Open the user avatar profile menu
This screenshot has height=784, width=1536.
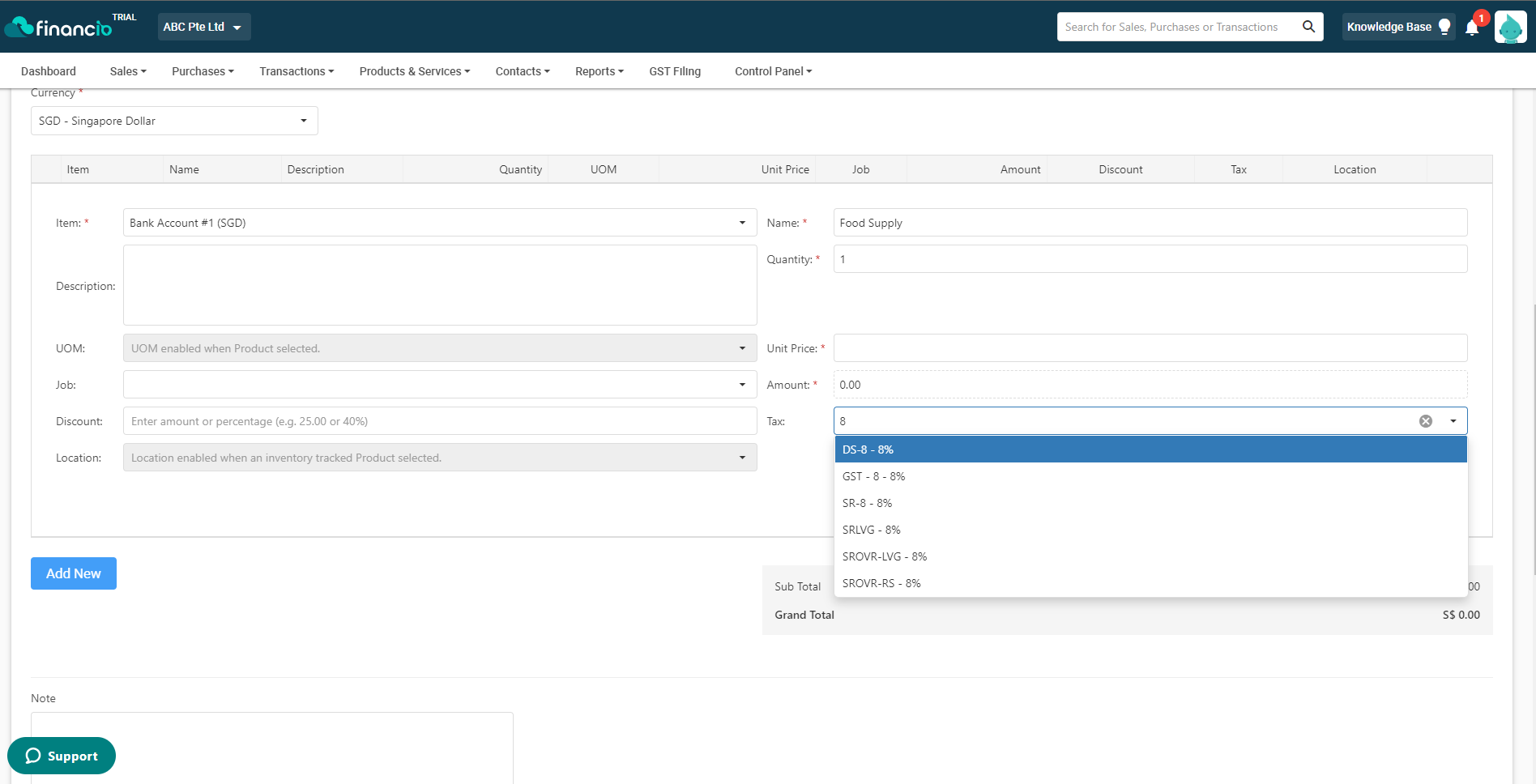pyautogui.click(x=1510, y=27)
